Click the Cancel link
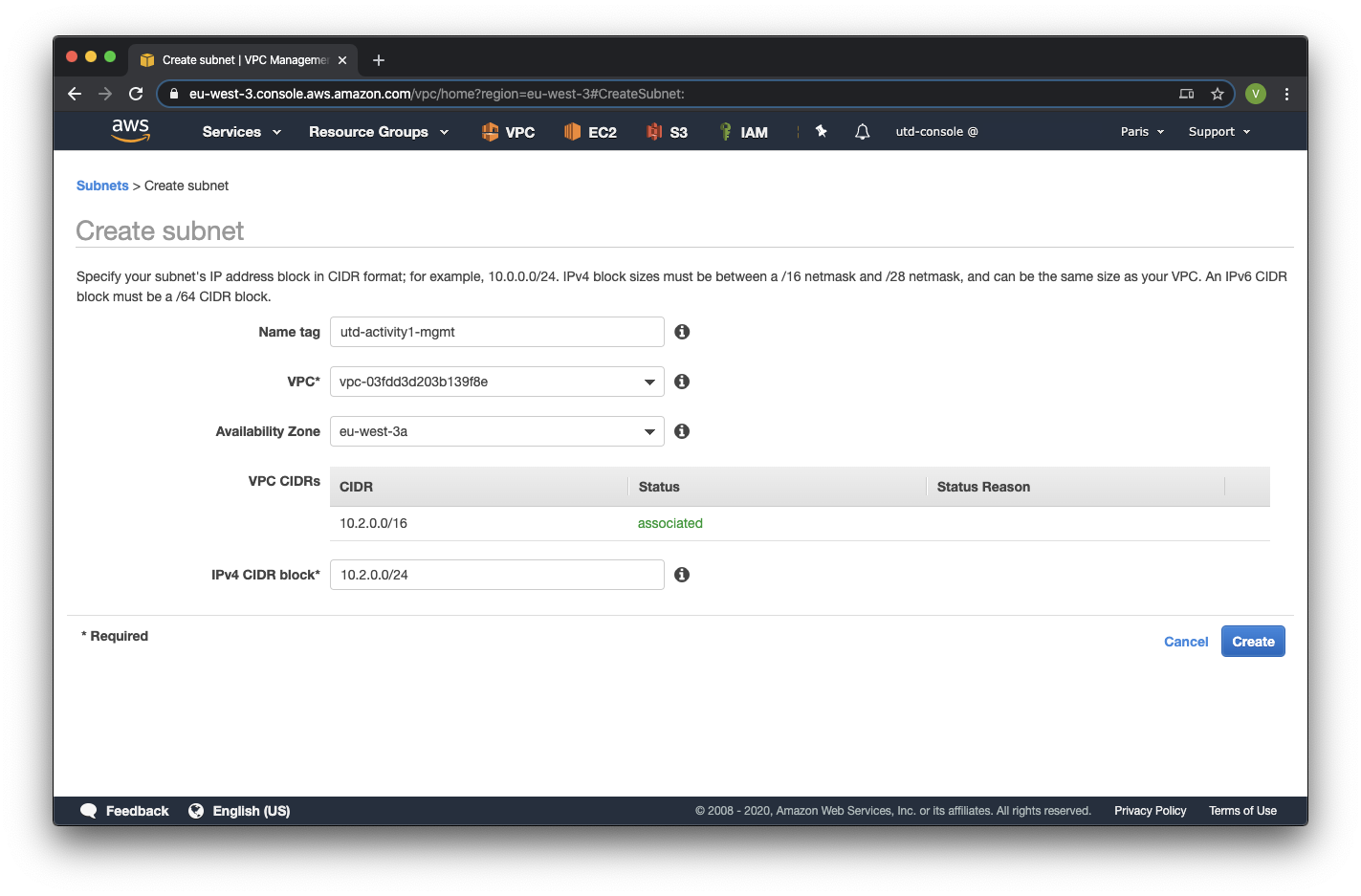 click(x=1186, y=642)
